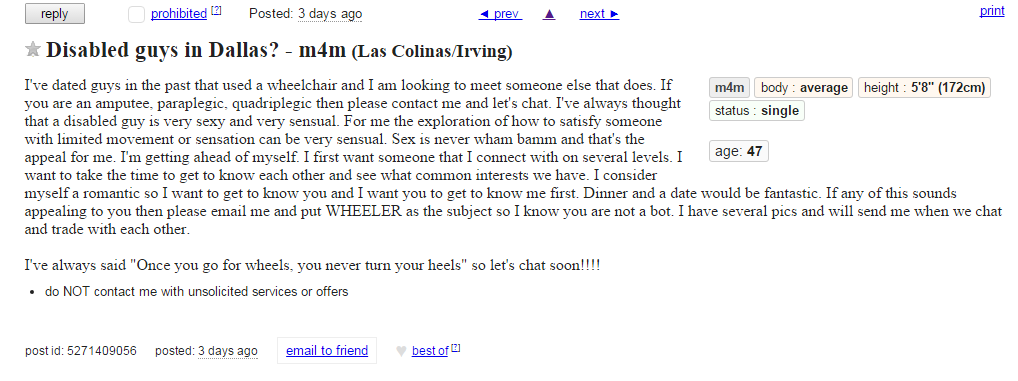
Task: Star this posting as favorite
Action: (32, 49)
